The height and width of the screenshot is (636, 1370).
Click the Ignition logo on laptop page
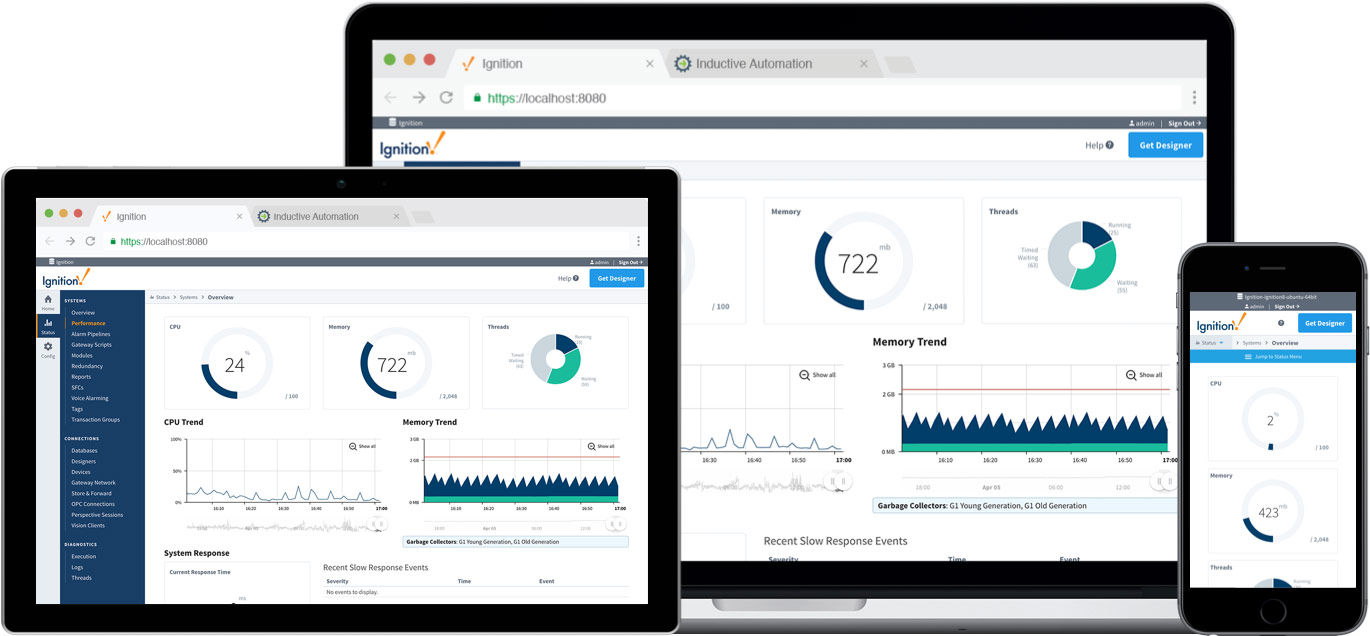click(x=412, y=146)
